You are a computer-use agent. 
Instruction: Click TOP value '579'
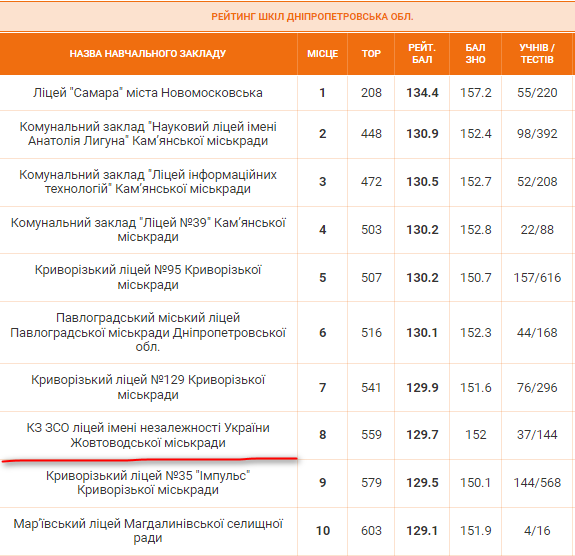tap(371, 483)
